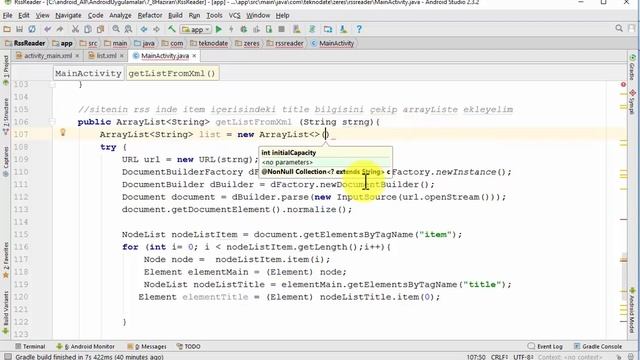Viewport: 640px width, 360px height.
Task: Click the UTF-8 encoding status entry
Action: [x=523, y=357]
